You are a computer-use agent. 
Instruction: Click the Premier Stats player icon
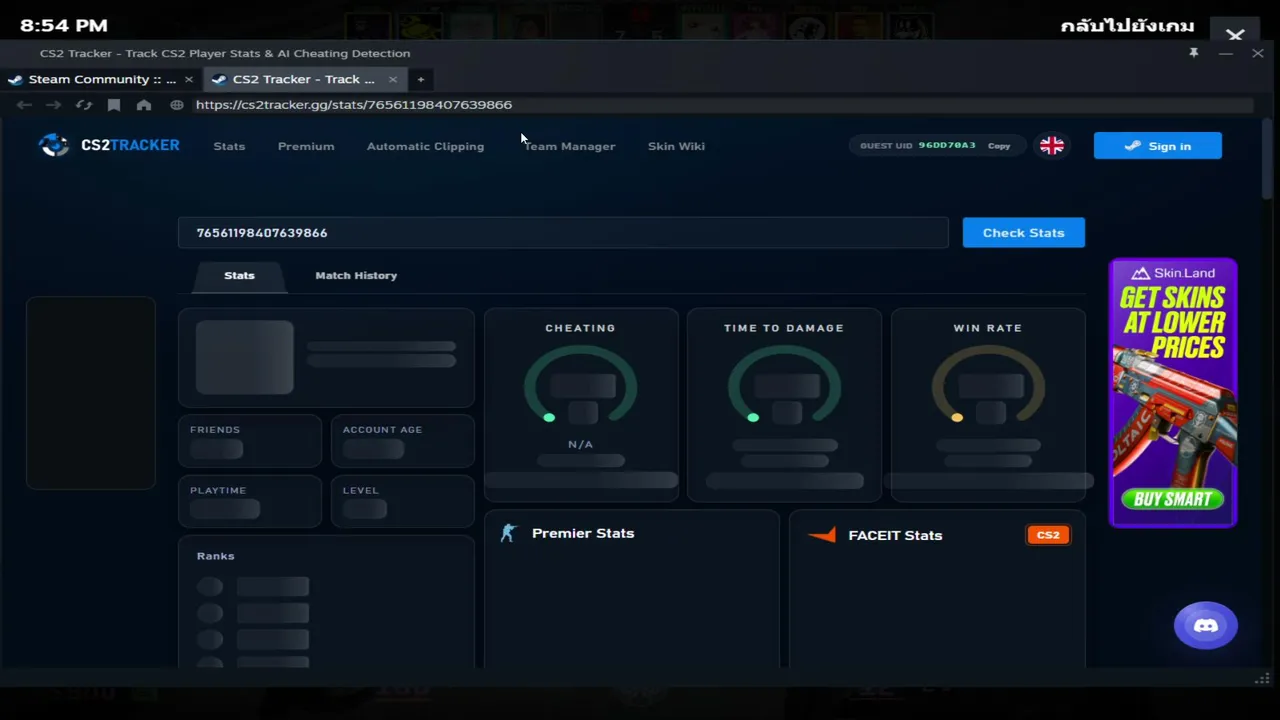508,534
